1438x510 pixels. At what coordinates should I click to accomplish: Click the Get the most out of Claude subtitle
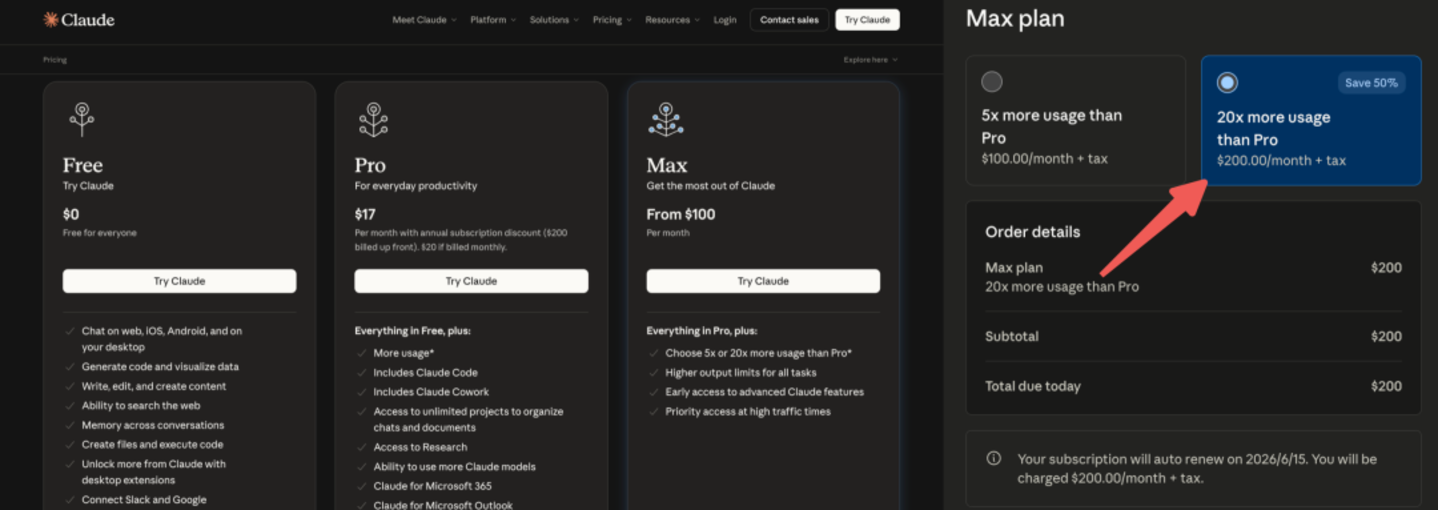click(x=711, y=186)
